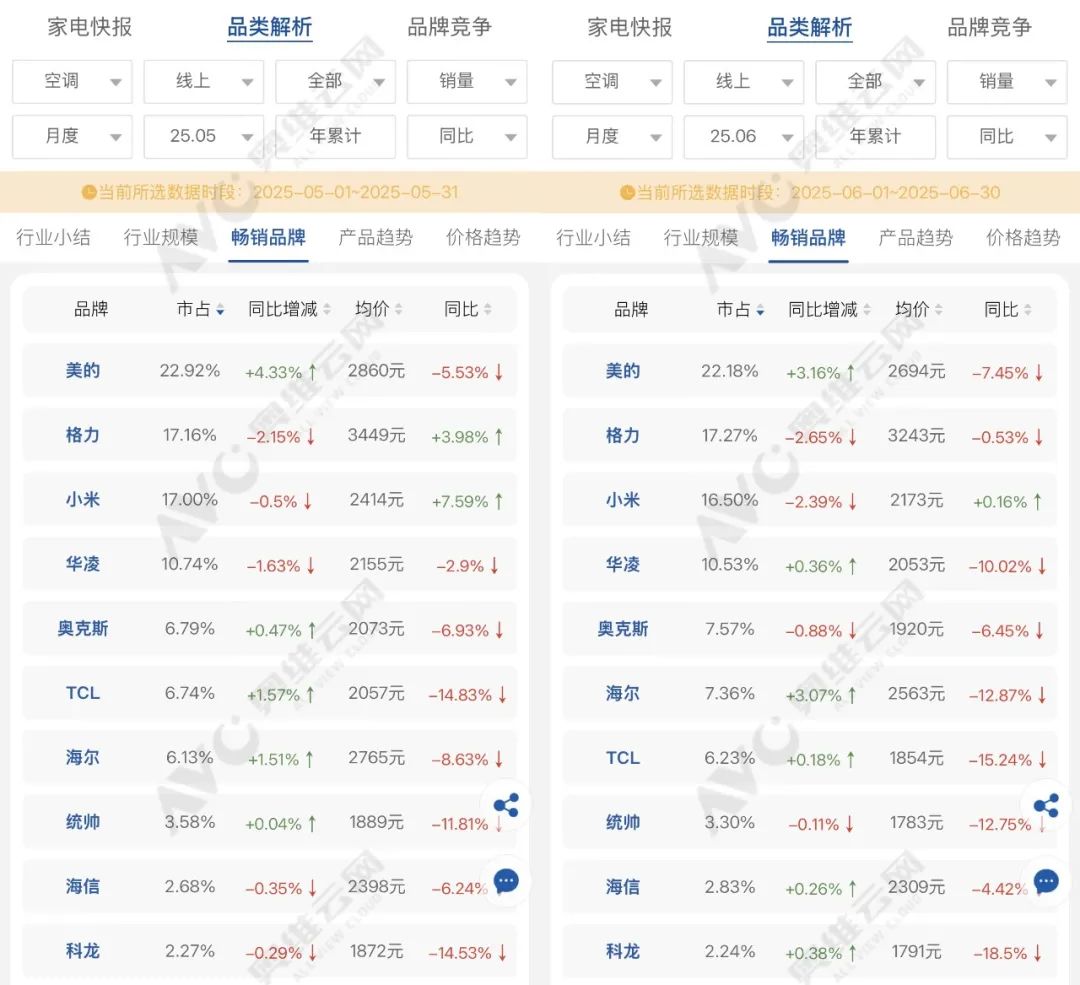Click 美的 brand in May table

coord(83,371)
